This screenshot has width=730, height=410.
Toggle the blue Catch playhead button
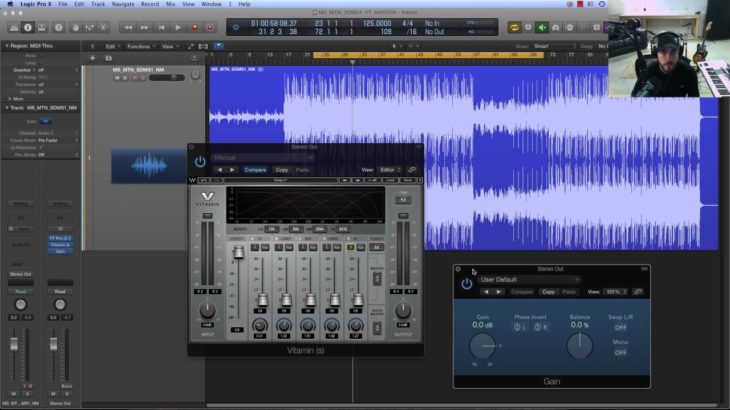[x=218, y=46]
